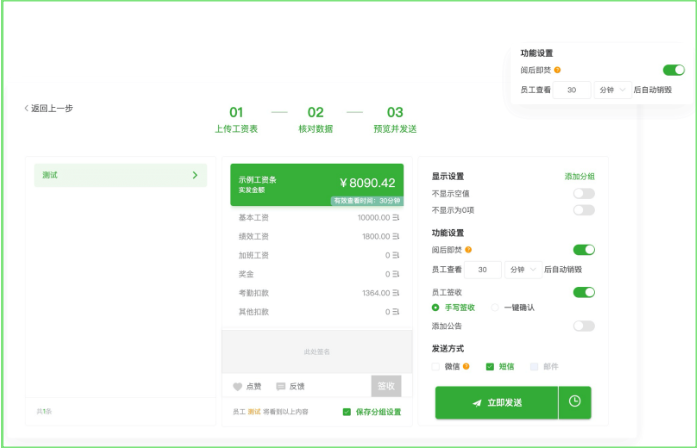Select the 手写签收 radio option

[x=453, y=308]
